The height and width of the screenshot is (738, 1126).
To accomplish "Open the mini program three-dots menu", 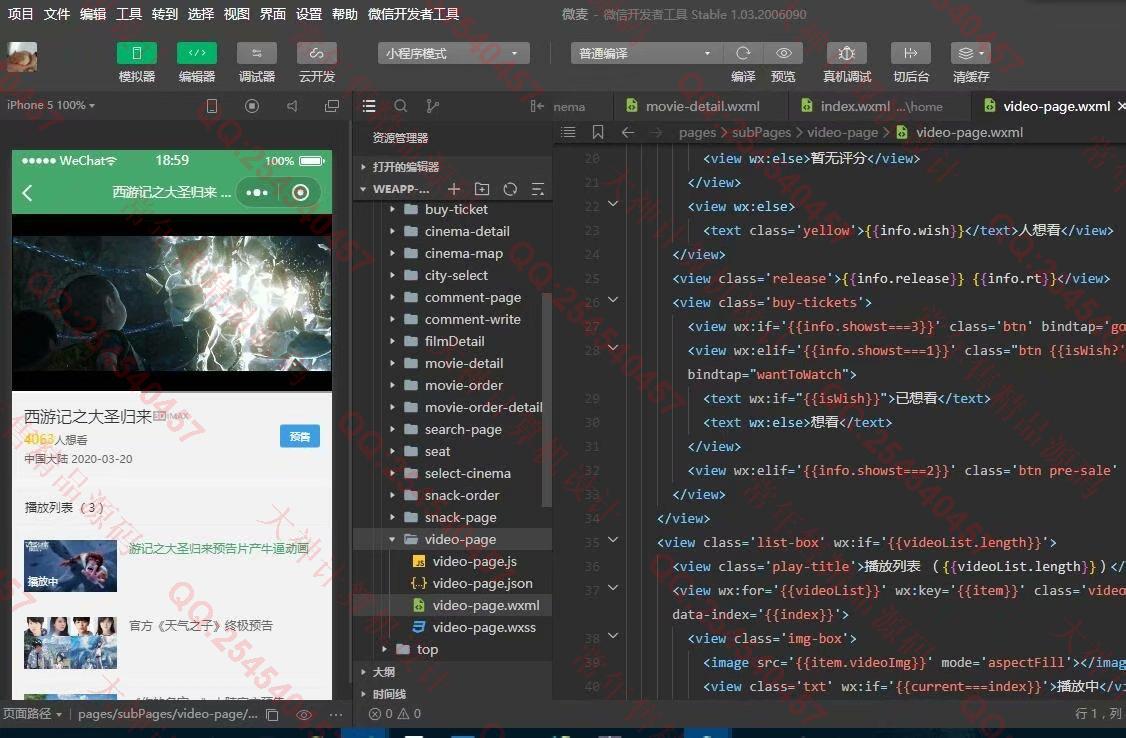I will pyautogui.click(x=257, y=192).
